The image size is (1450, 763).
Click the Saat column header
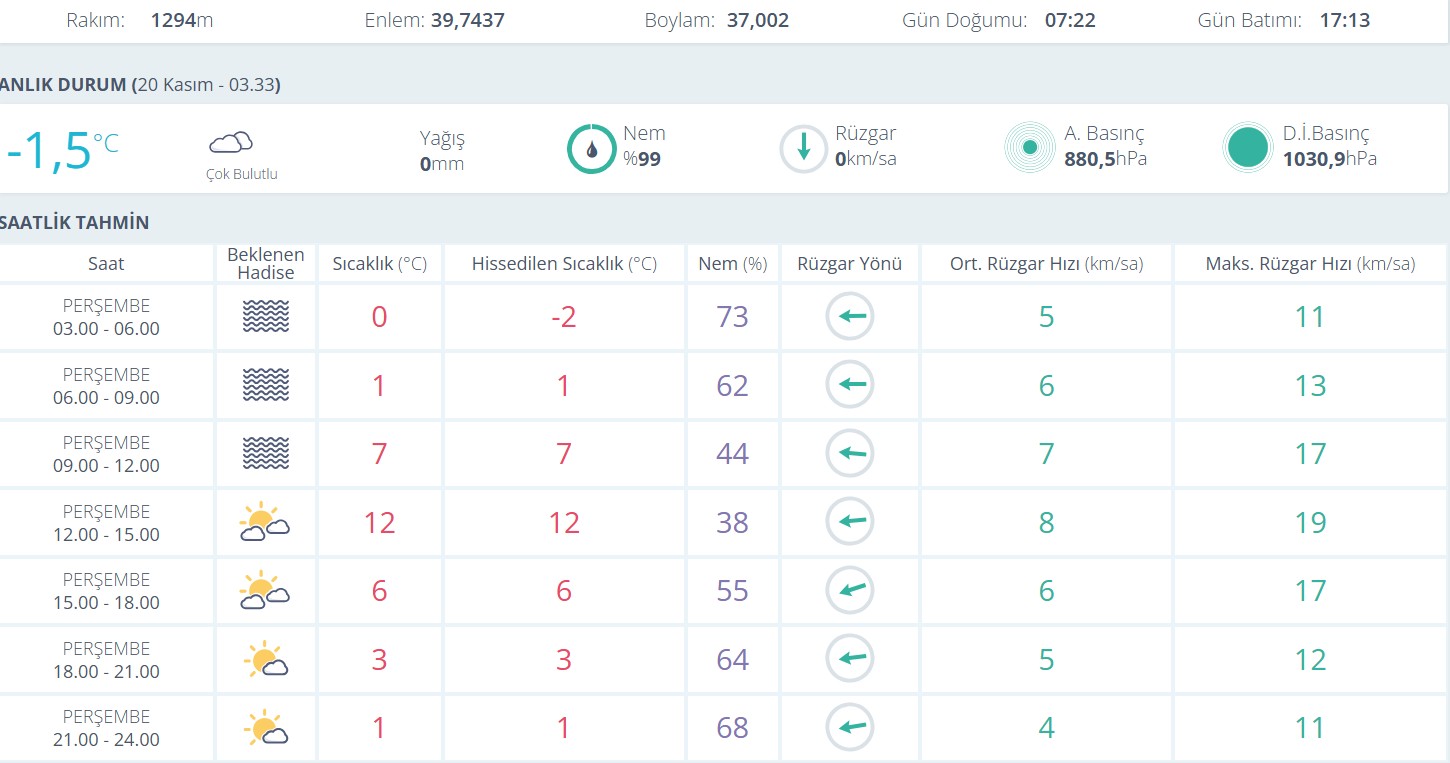coord(106,264)
